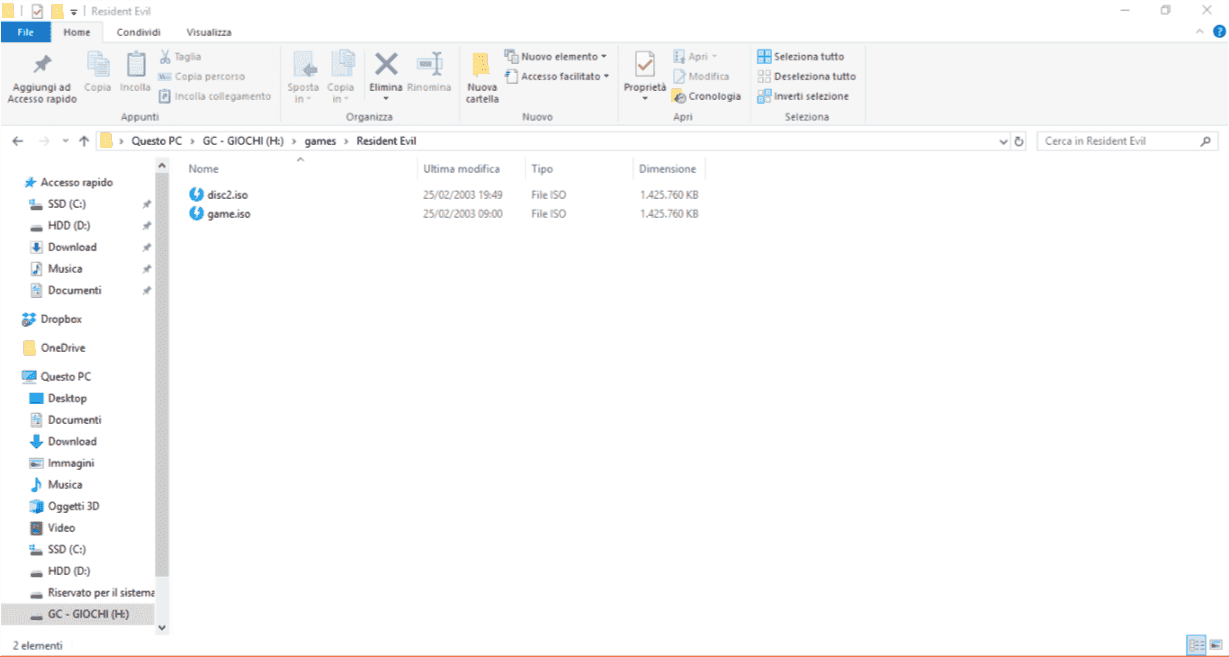Go up one folder with the up arrow
The image size is (1229, 657).
(84, 141)
